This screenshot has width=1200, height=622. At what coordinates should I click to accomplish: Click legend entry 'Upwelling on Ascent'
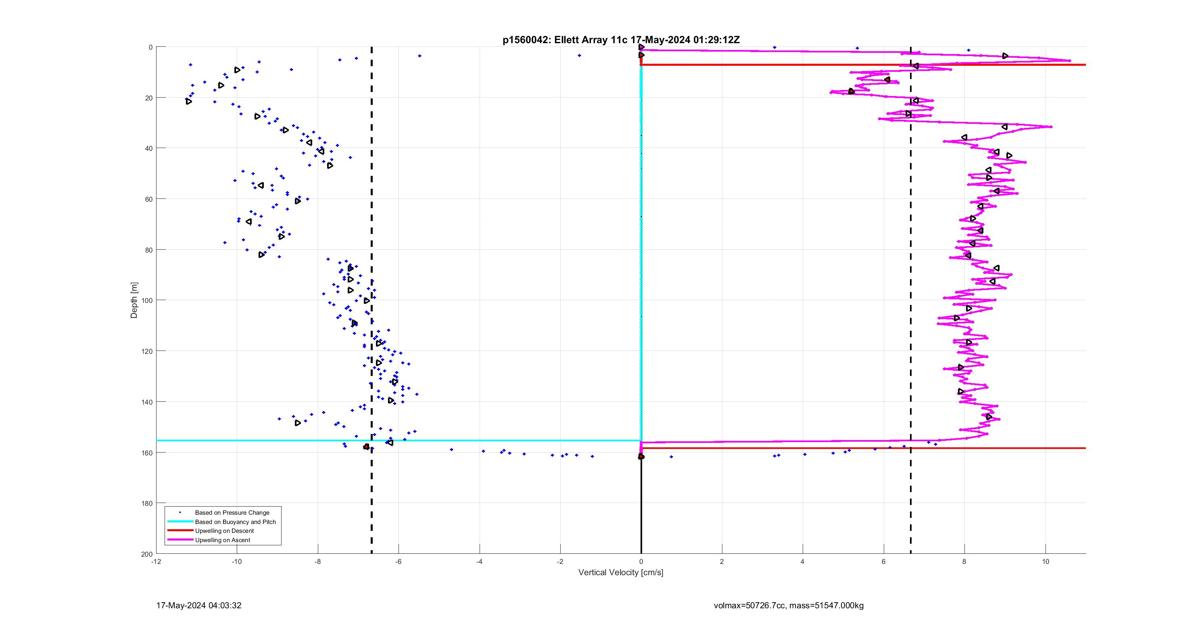coord(222,540)
